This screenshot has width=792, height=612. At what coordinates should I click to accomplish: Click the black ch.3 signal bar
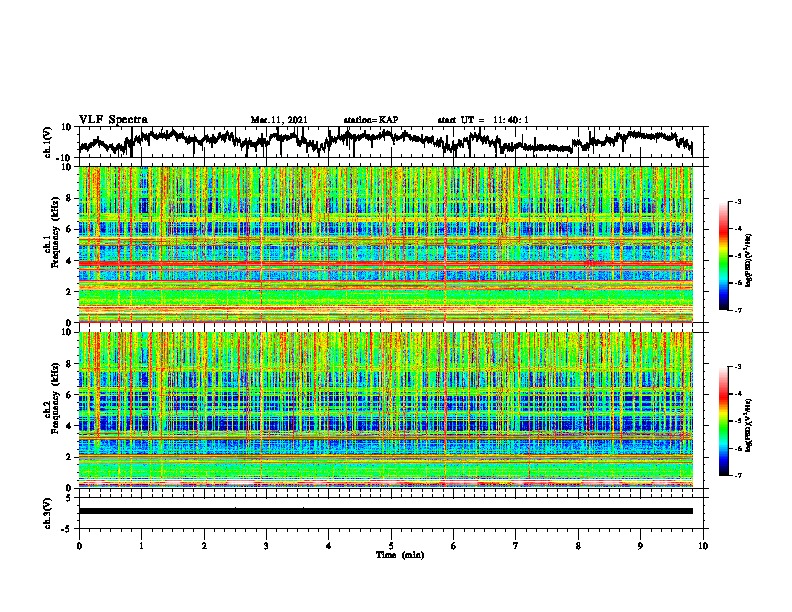tap(386, 511)
